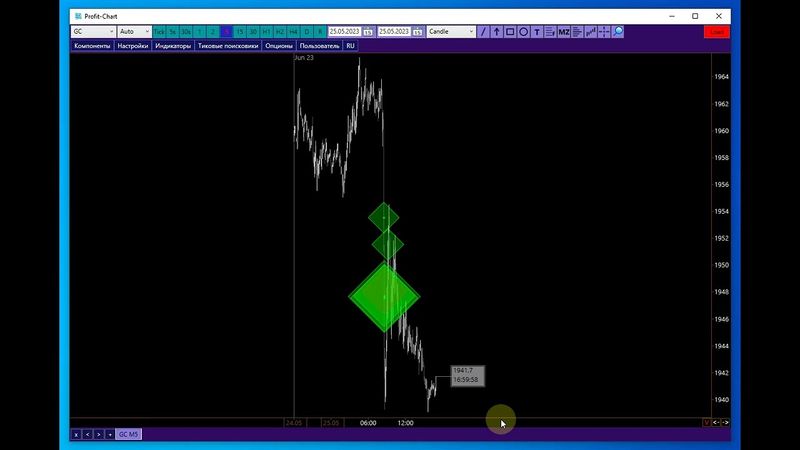Pick the circle drawing tool
Image resolution: width=800 pixels, height=450 pixels.
tap(523, 32)
